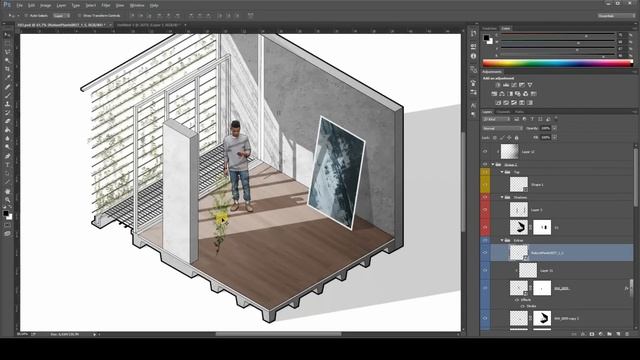Create a new group folder icon
Image resolution: width=640 pixels, height=360 pixels.
point(609,334)
